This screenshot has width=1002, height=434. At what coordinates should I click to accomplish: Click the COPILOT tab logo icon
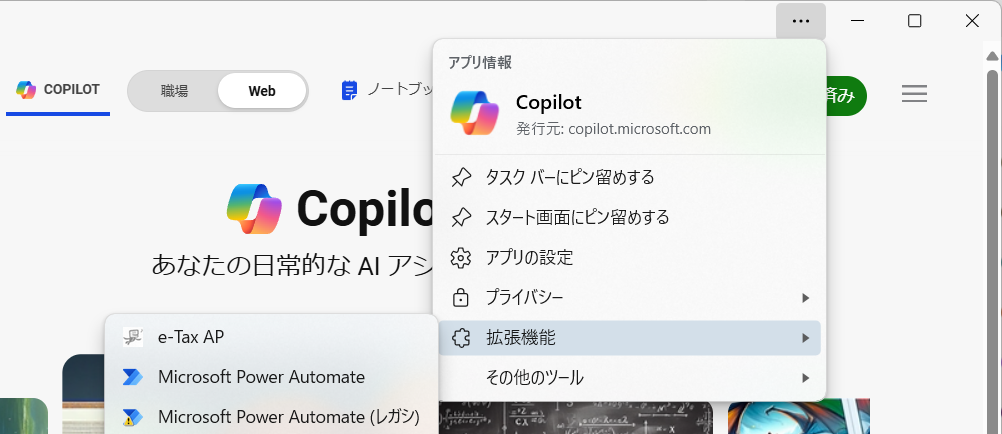coord(26,90)
